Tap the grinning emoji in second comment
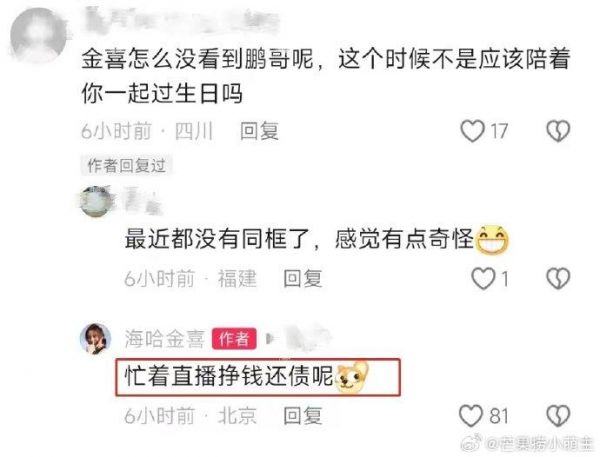 point(492,240)
